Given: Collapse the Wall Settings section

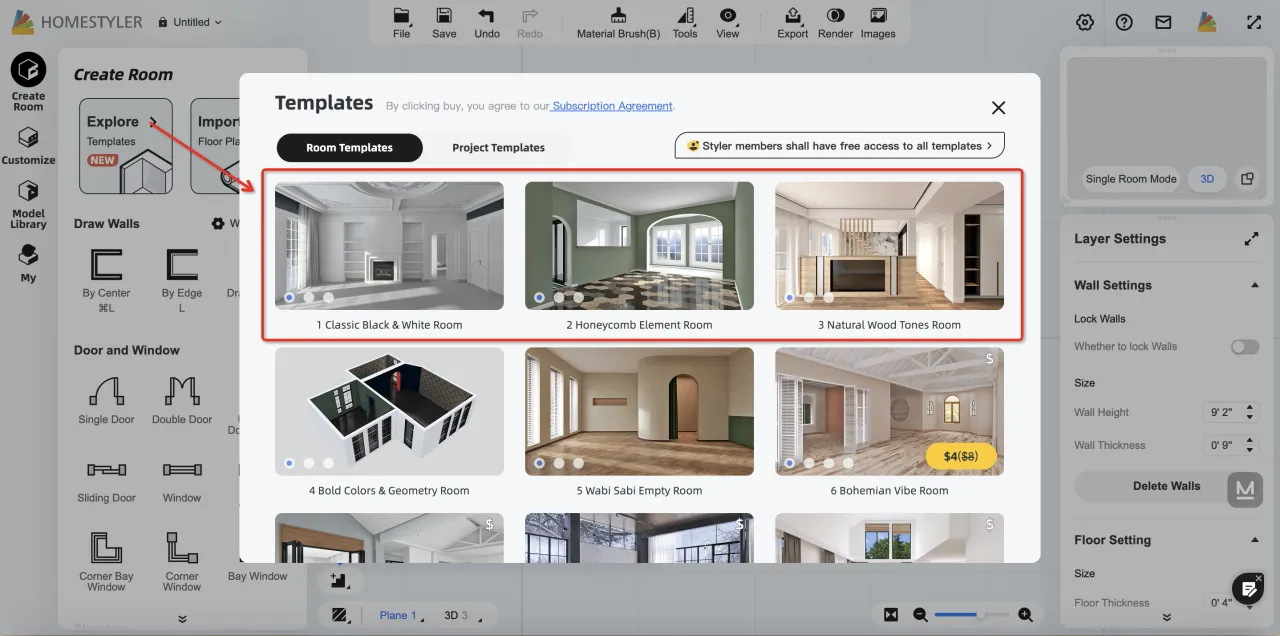Looking at the screenshot, I should (x=1254, y=285).
